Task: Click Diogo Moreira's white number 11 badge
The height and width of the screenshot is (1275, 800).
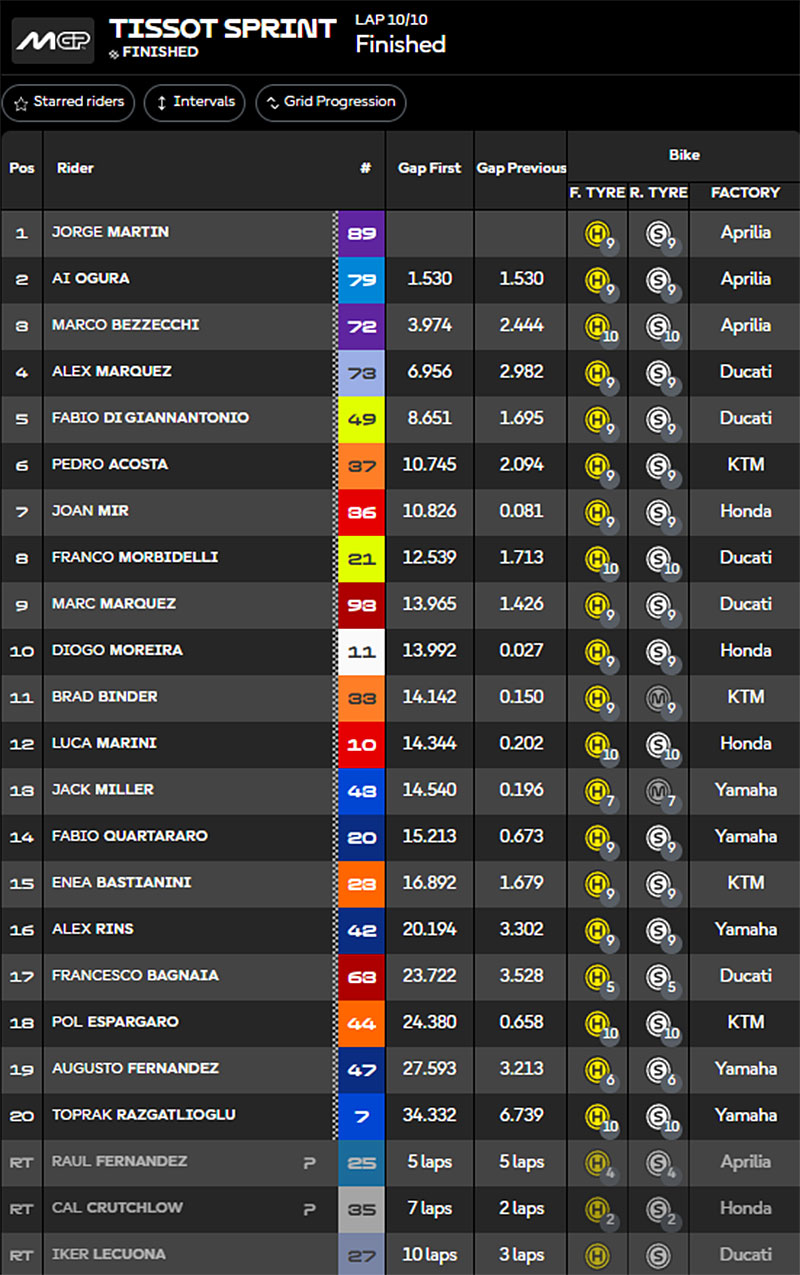Action: [361, 651]
